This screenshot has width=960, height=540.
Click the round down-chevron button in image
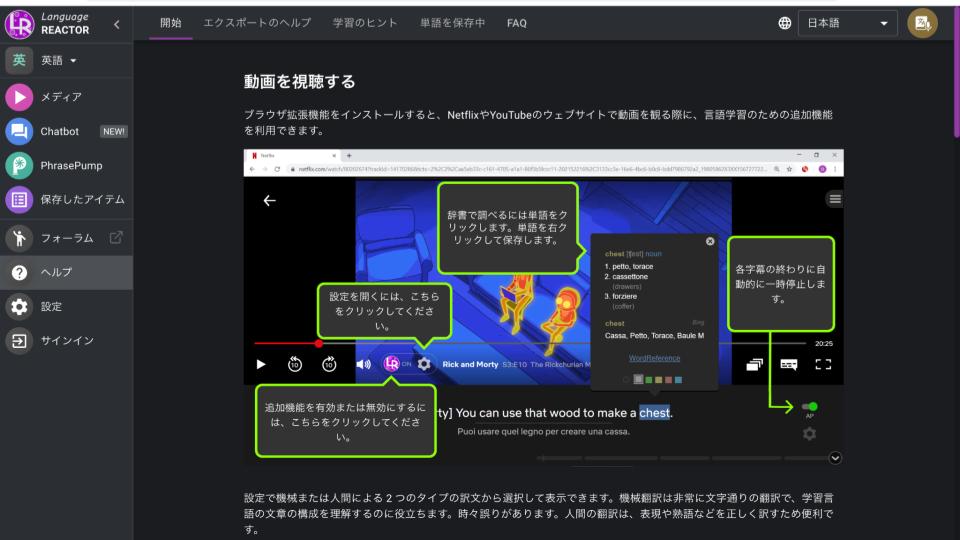point(835,458)
